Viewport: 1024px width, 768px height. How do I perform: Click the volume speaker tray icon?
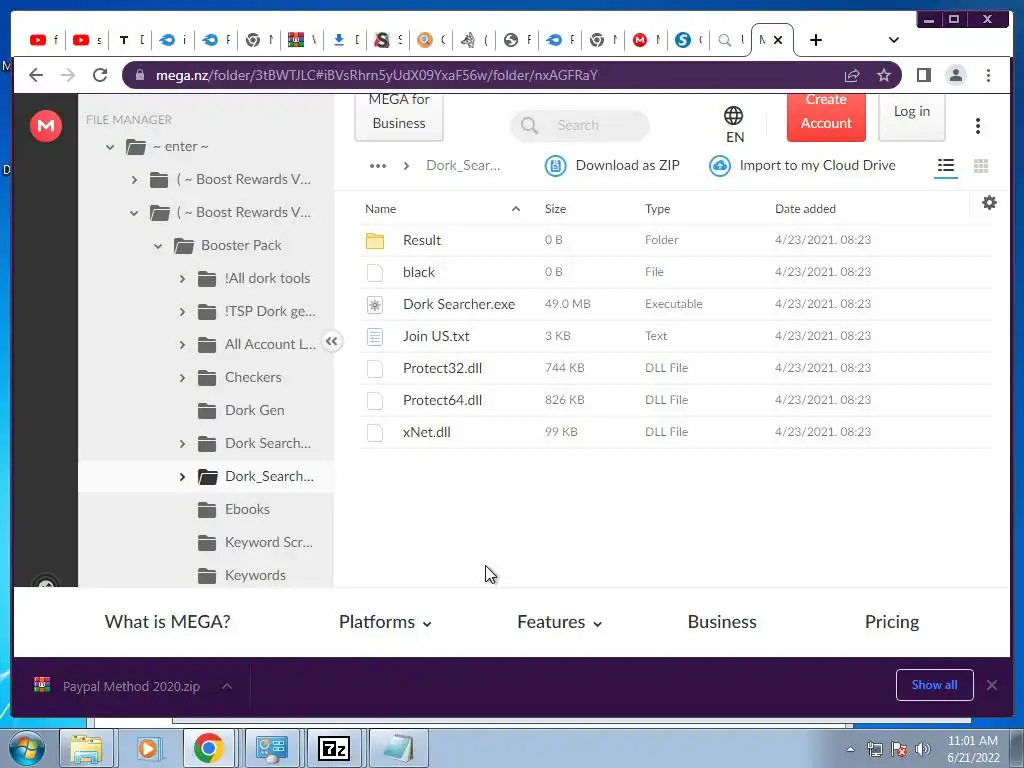click(x=922, y=749)
